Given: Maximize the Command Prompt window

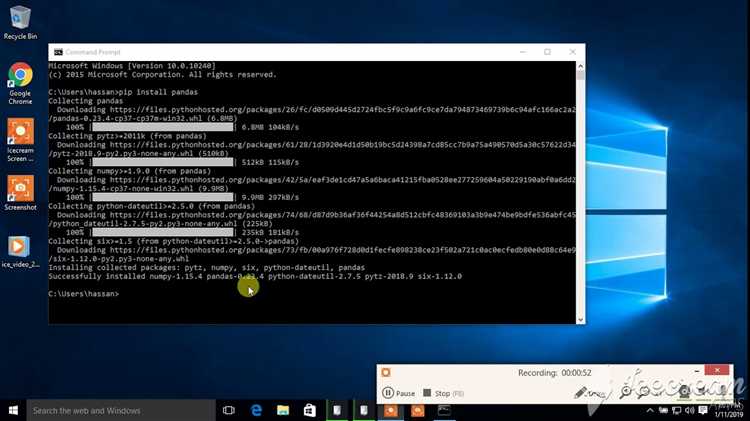Looking at the screenshot, I should click(547, 52).
